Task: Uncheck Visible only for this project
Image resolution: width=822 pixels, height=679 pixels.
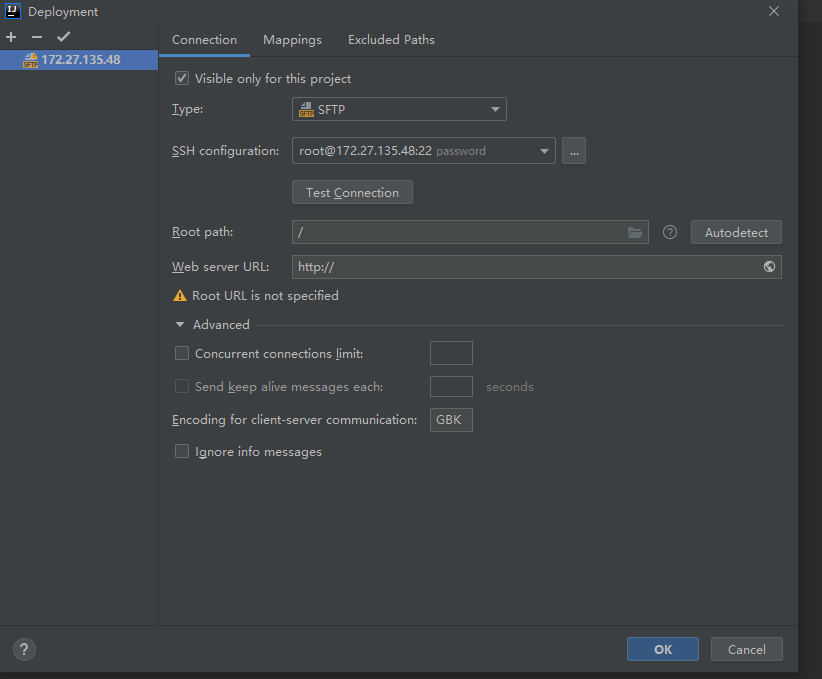Action: (x=182, y=78)
